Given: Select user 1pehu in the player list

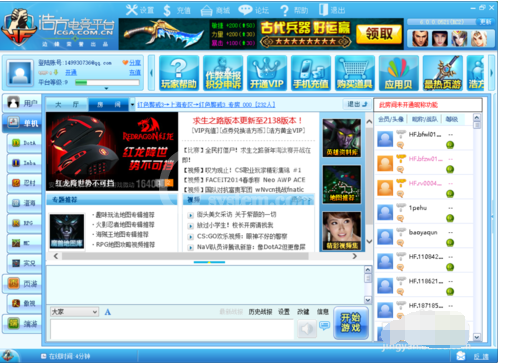Looking at the screenshot, I should [423, 212].
